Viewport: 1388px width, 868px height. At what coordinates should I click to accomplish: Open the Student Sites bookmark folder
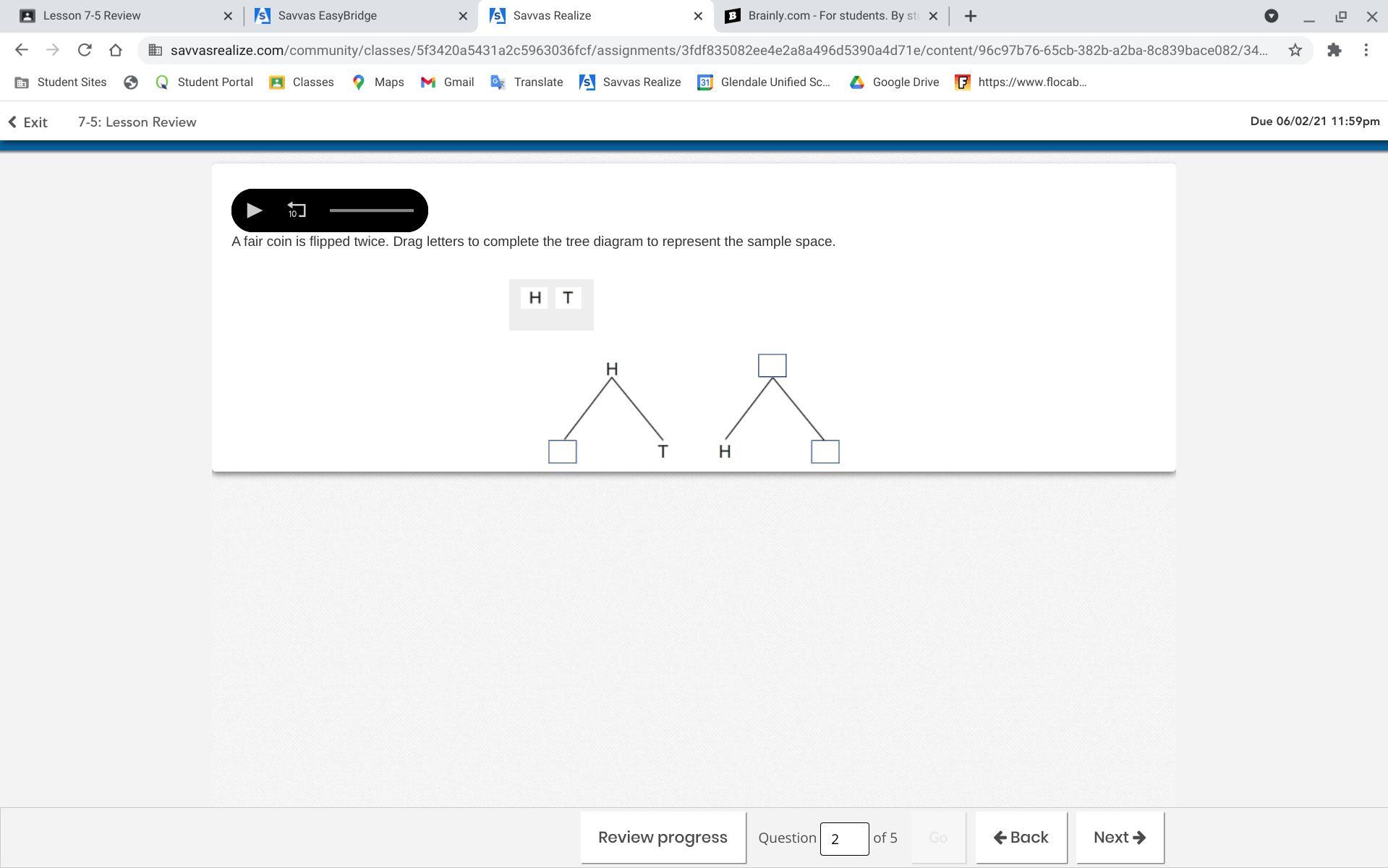click(60, 82)
